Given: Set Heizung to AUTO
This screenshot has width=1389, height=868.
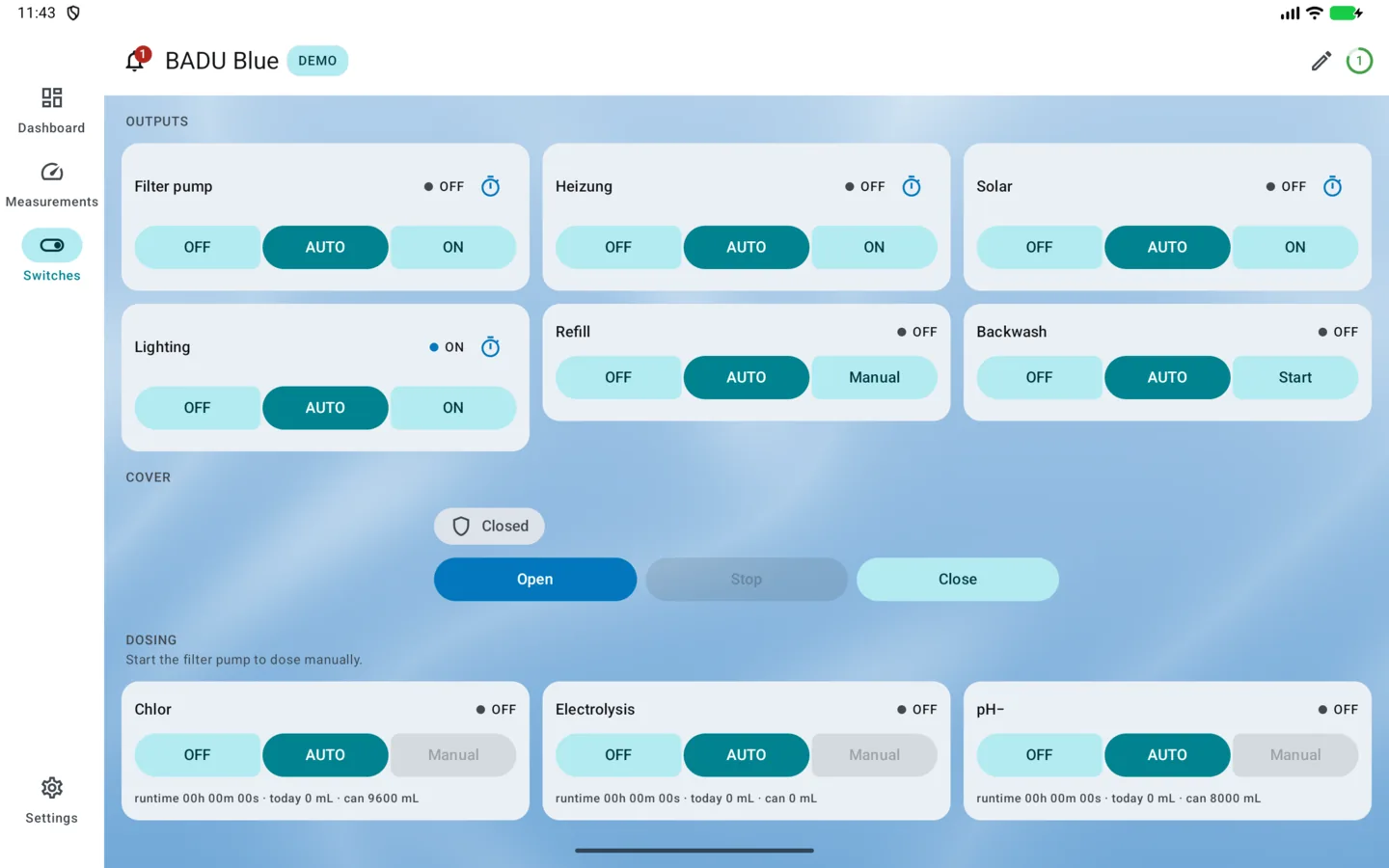Looking at the screenshot, I should [747, 247].
